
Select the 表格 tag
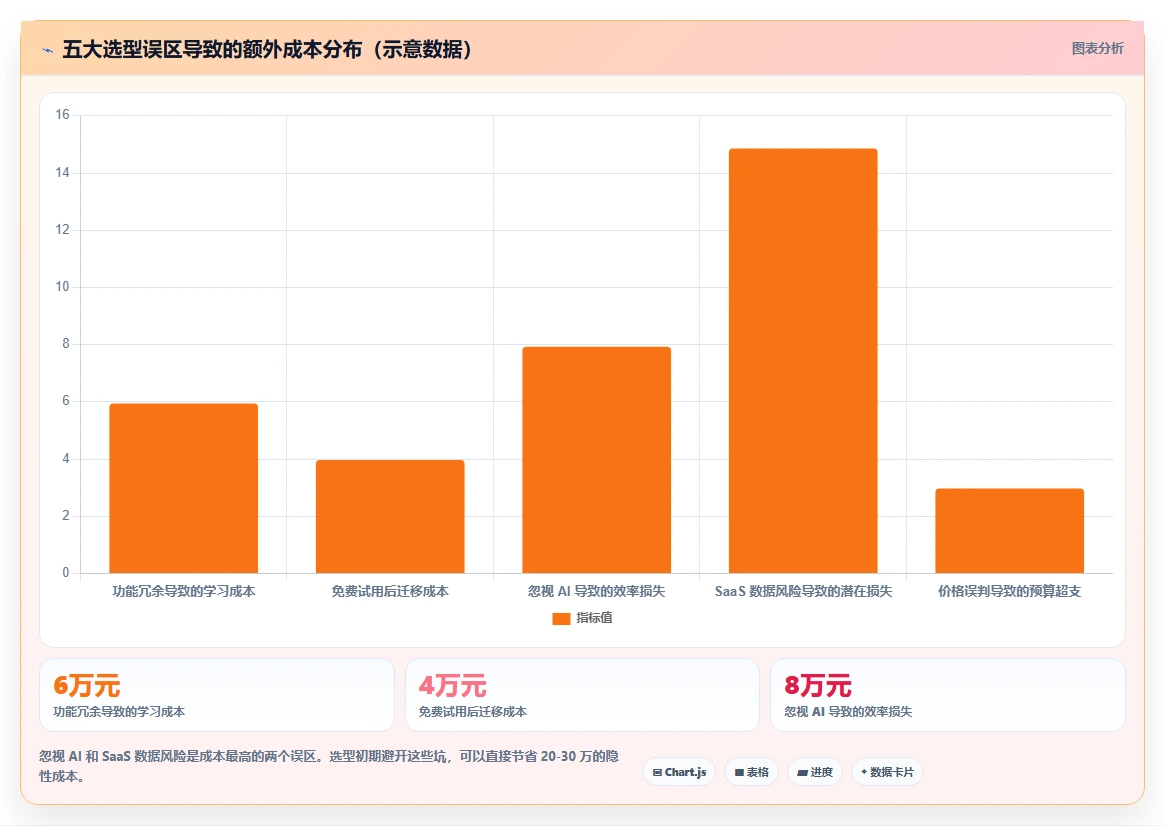(751, 772)
